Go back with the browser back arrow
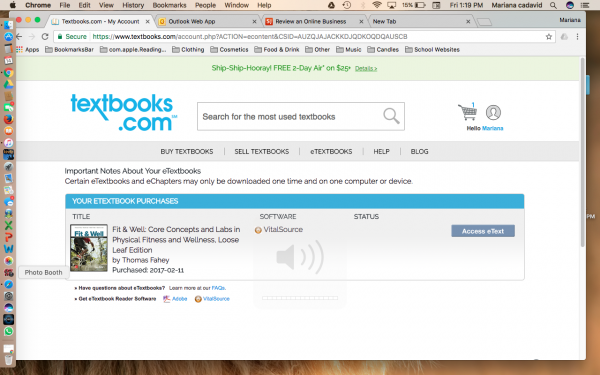Screen dimensions: 600x375 (x=19, y=36)
